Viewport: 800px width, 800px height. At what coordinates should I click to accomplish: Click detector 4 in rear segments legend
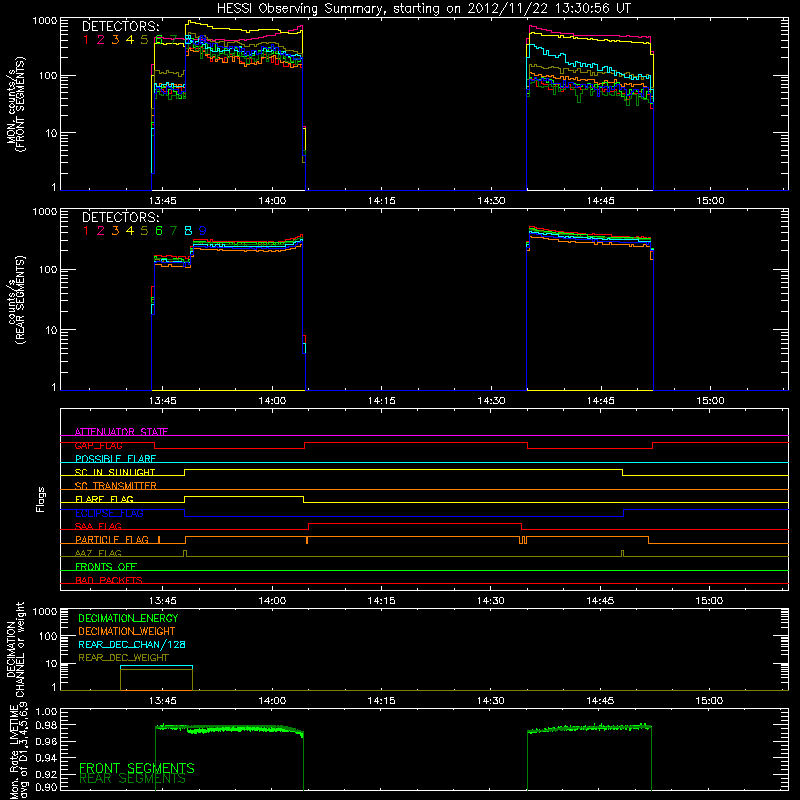(x=130, y=231)
